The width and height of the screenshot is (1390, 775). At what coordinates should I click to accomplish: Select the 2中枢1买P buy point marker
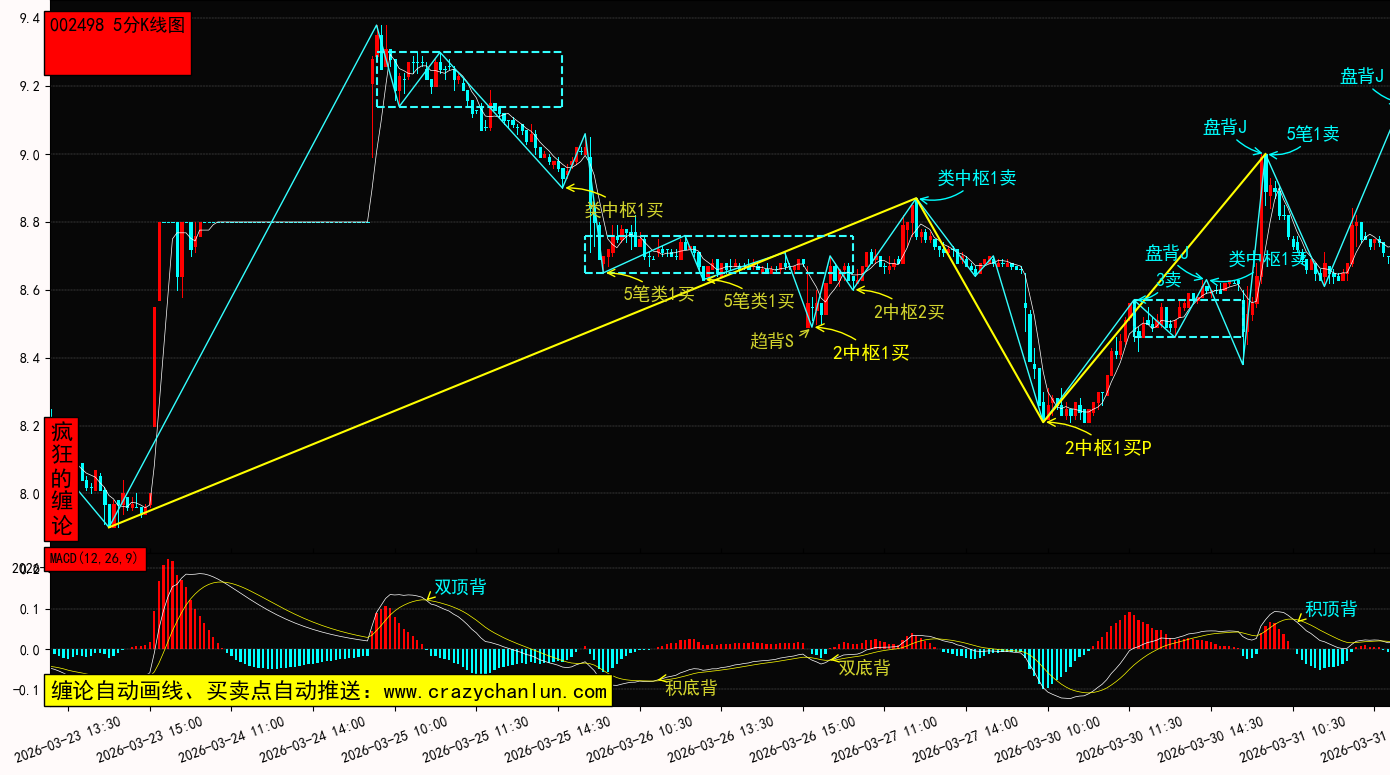(x=1107, y=448)
